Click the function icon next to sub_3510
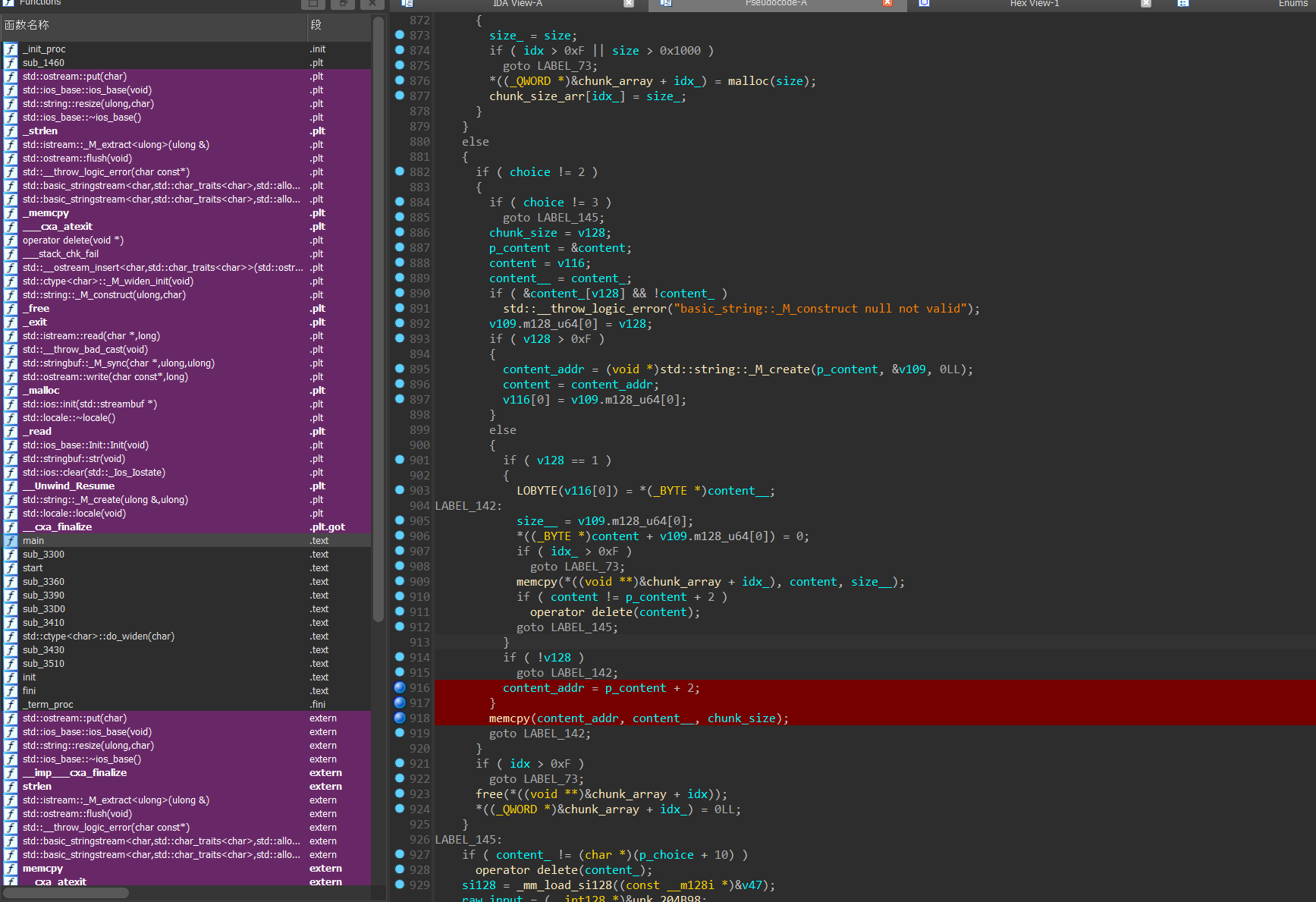The height and width of the screenshot is (902, 1316). pos(11,664)
